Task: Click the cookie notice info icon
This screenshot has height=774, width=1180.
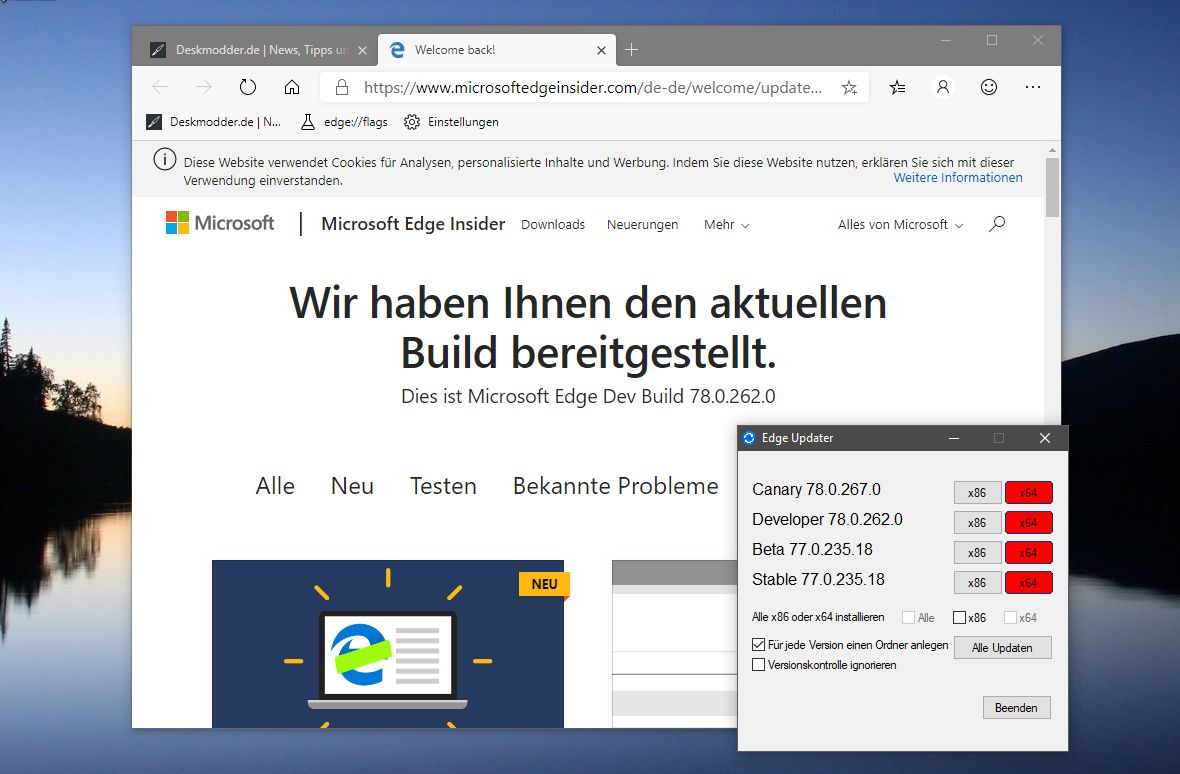Action: click(165, 159)
